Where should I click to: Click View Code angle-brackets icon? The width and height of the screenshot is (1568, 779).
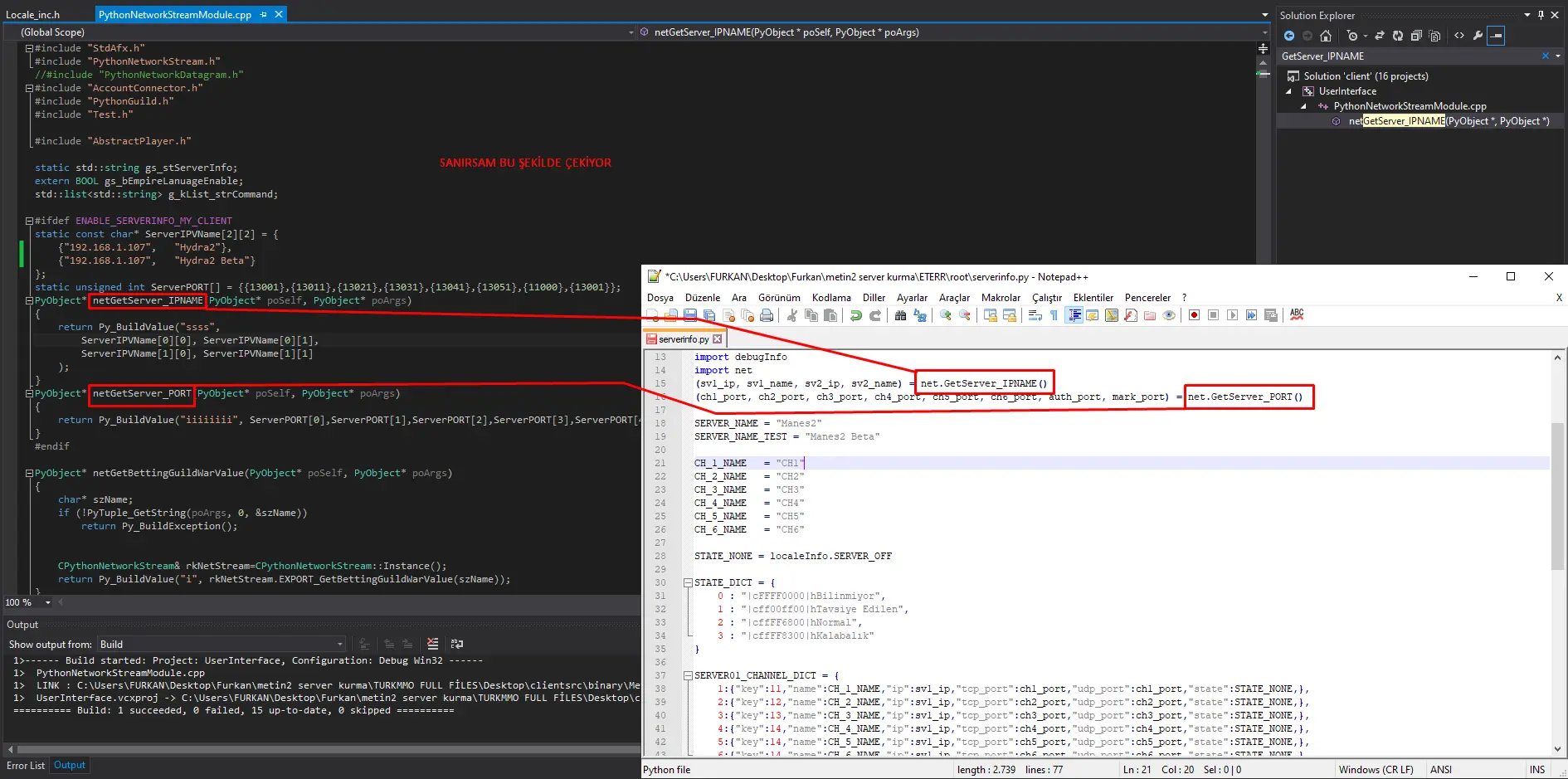[x=1459, y=36]
